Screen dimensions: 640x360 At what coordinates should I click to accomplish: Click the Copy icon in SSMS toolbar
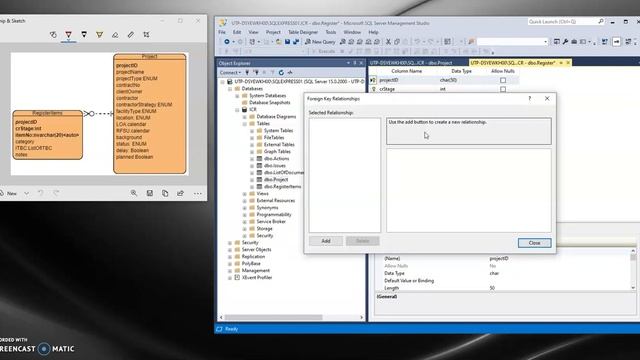click(397, 42)
